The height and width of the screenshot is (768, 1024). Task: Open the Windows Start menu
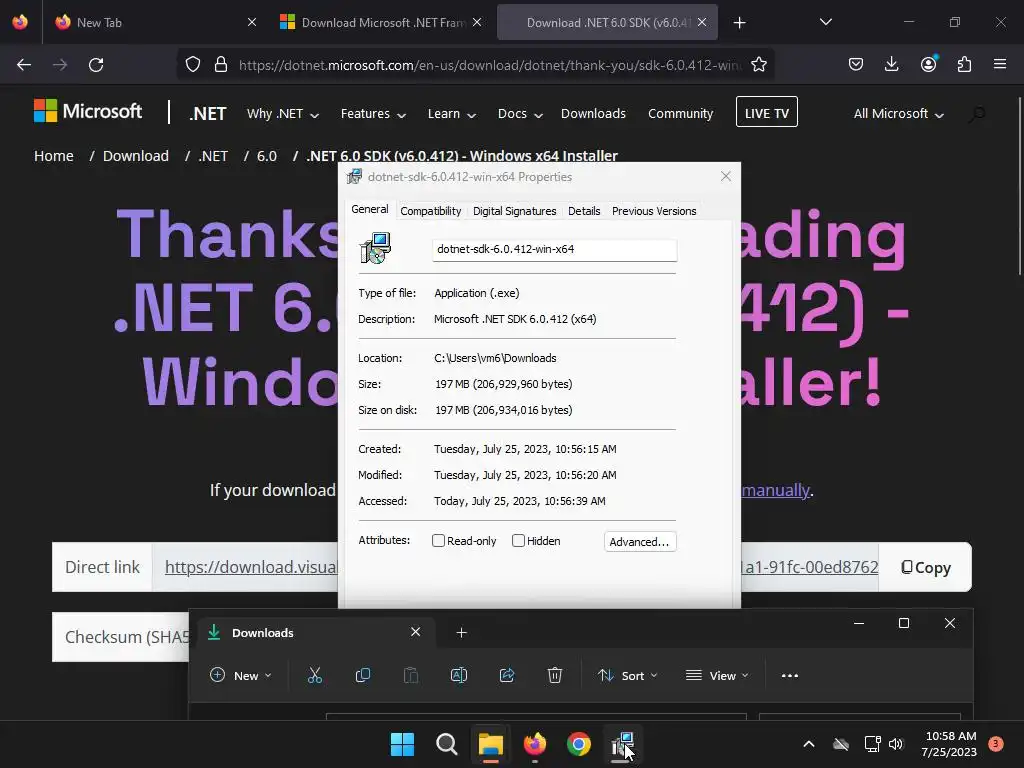pos(402,744)
